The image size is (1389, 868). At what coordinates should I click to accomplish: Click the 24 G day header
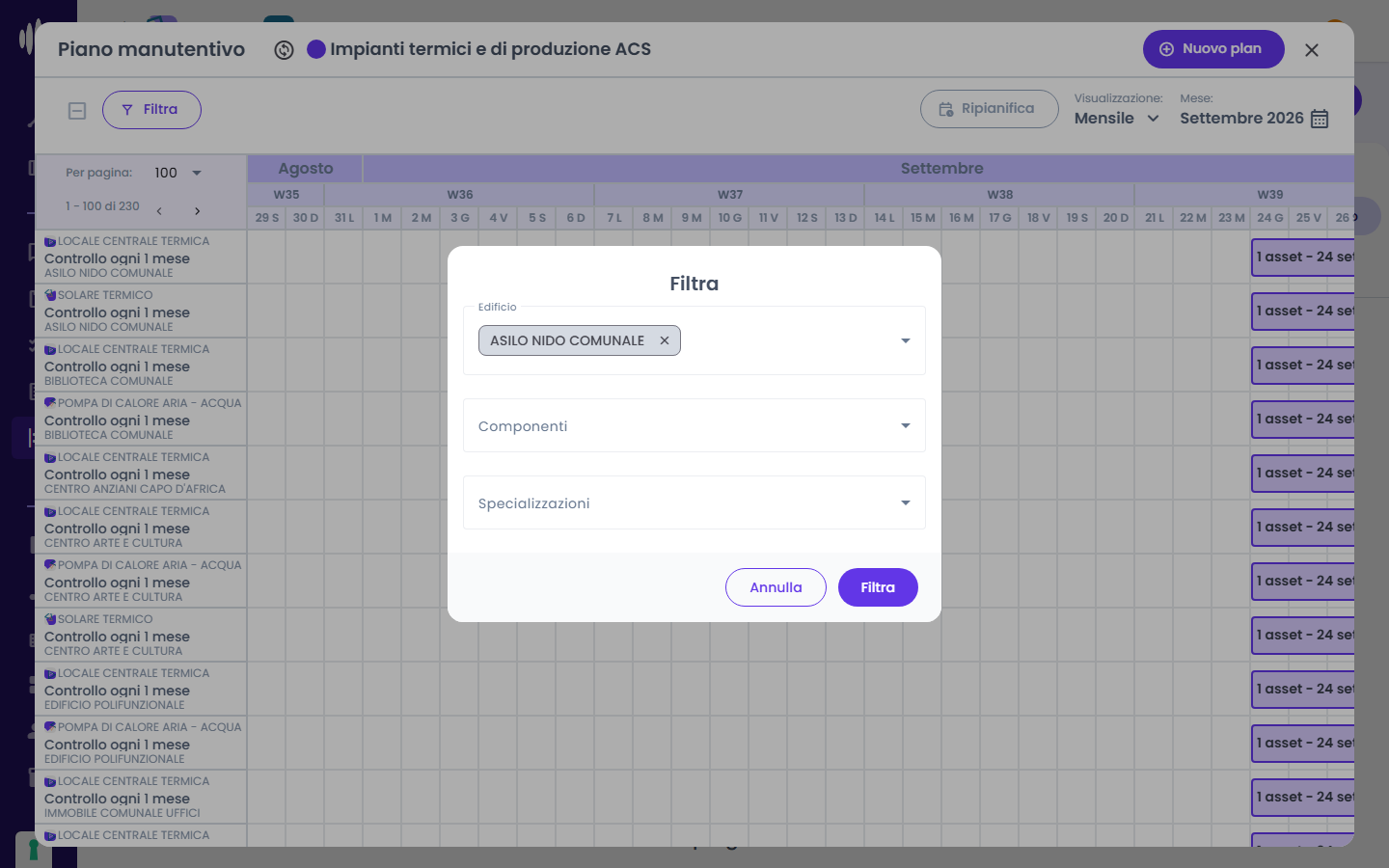click(1270, 218)
